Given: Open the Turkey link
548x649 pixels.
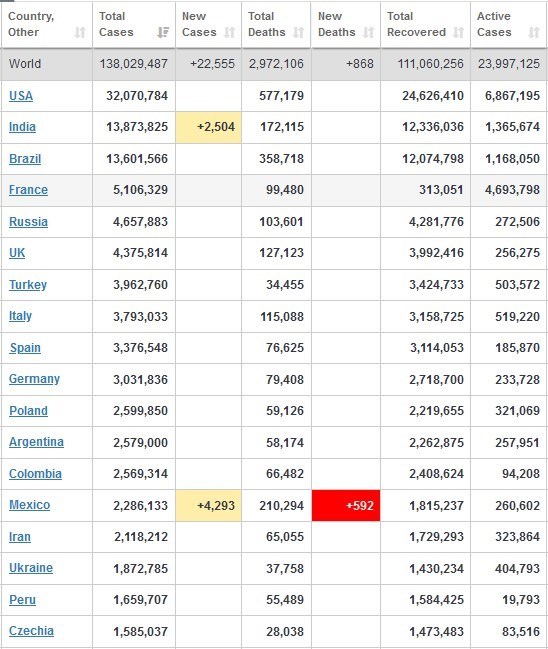Looking at the screenshot, I should coord(28,285).
